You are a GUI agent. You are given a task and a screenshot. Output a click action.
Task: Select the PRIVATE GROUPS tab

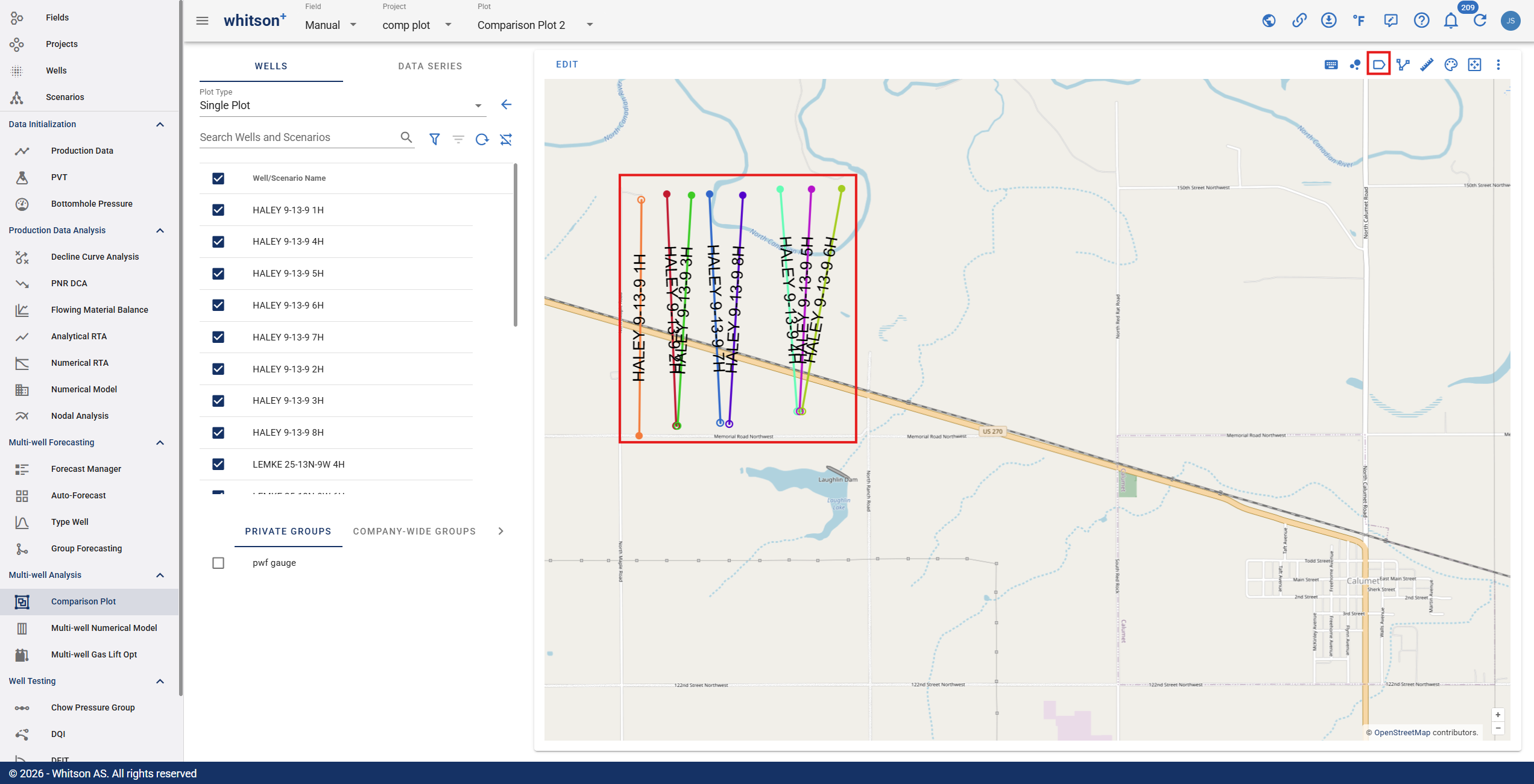[x=288, y=532]
